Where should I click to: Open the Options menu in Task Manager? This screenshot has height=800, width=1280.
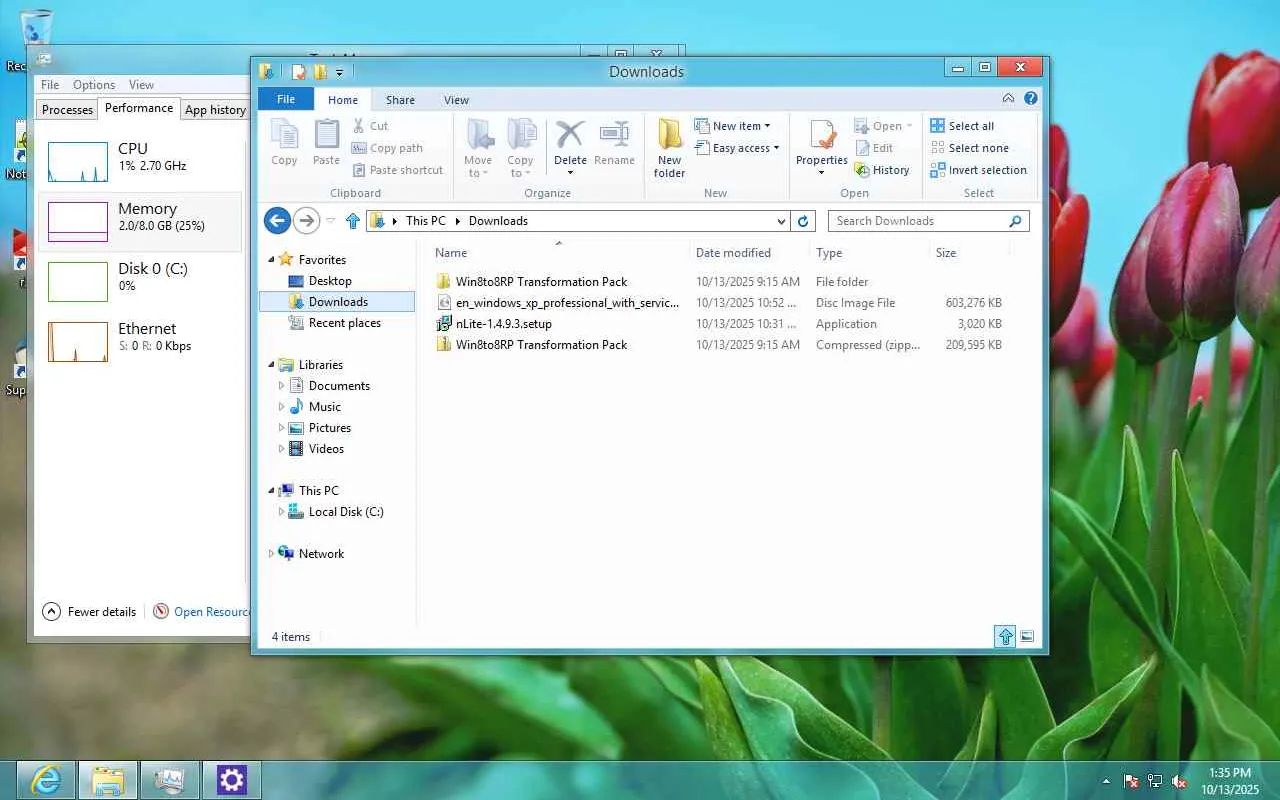(94, 85)
